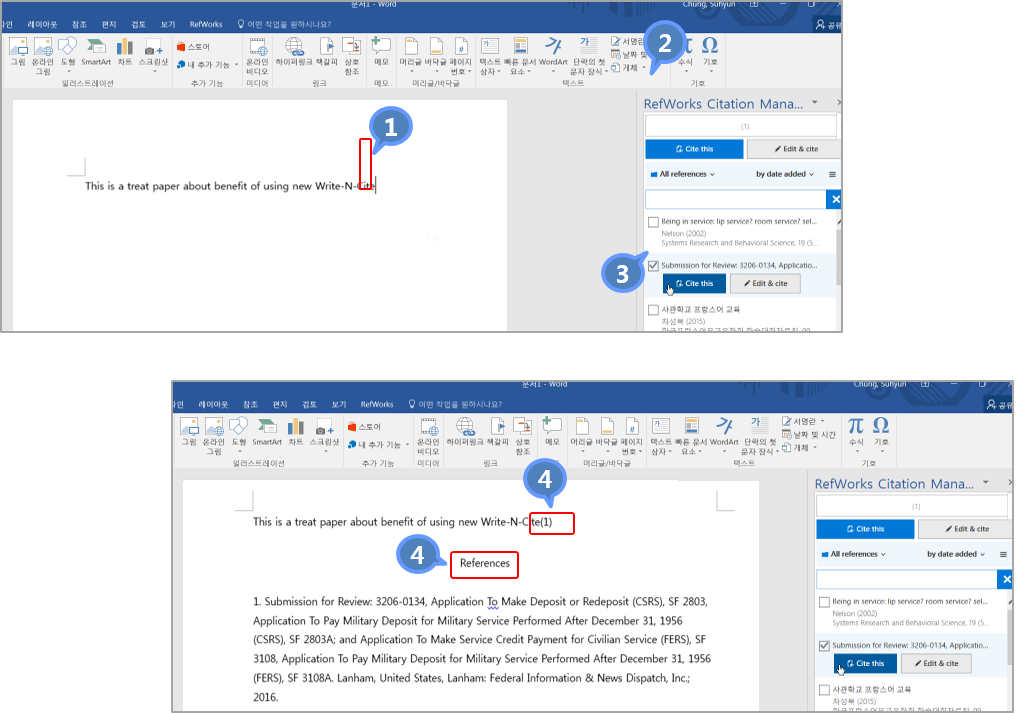The width and height of the screenshot is (1024, 713).
Task: Open the hamburger options menu in top window pane
Action: pos(832,174)
